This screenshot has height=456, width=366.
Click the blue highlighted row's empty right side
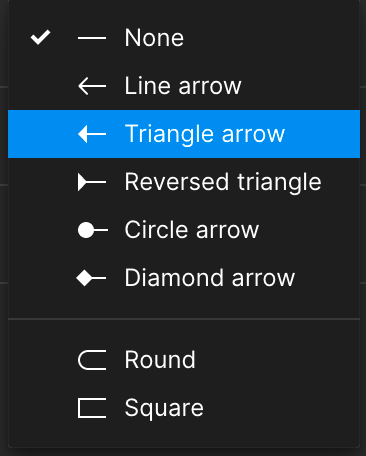click(x=322, y=134)
